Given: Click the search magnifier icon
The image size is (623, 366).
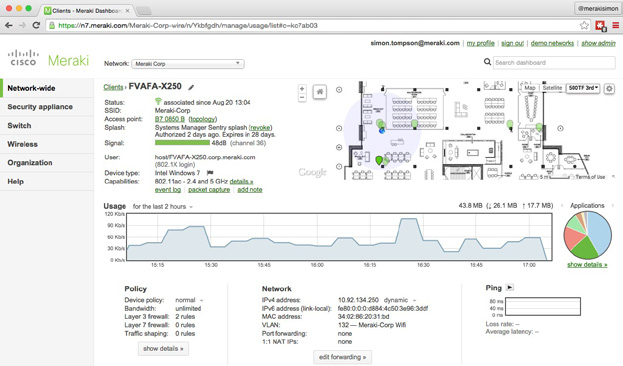Looking at the screenshot, I should 487,62.
